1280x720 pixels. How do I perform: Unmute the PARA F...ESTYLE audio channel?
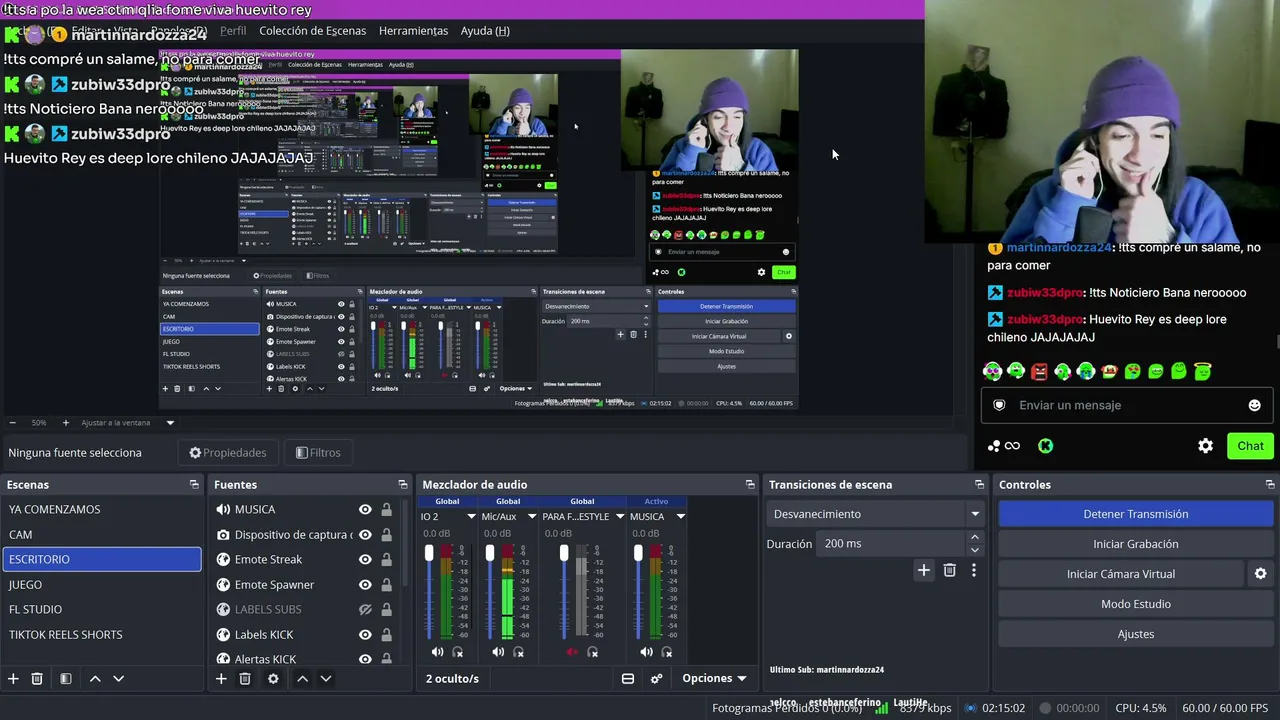point(572,652)
